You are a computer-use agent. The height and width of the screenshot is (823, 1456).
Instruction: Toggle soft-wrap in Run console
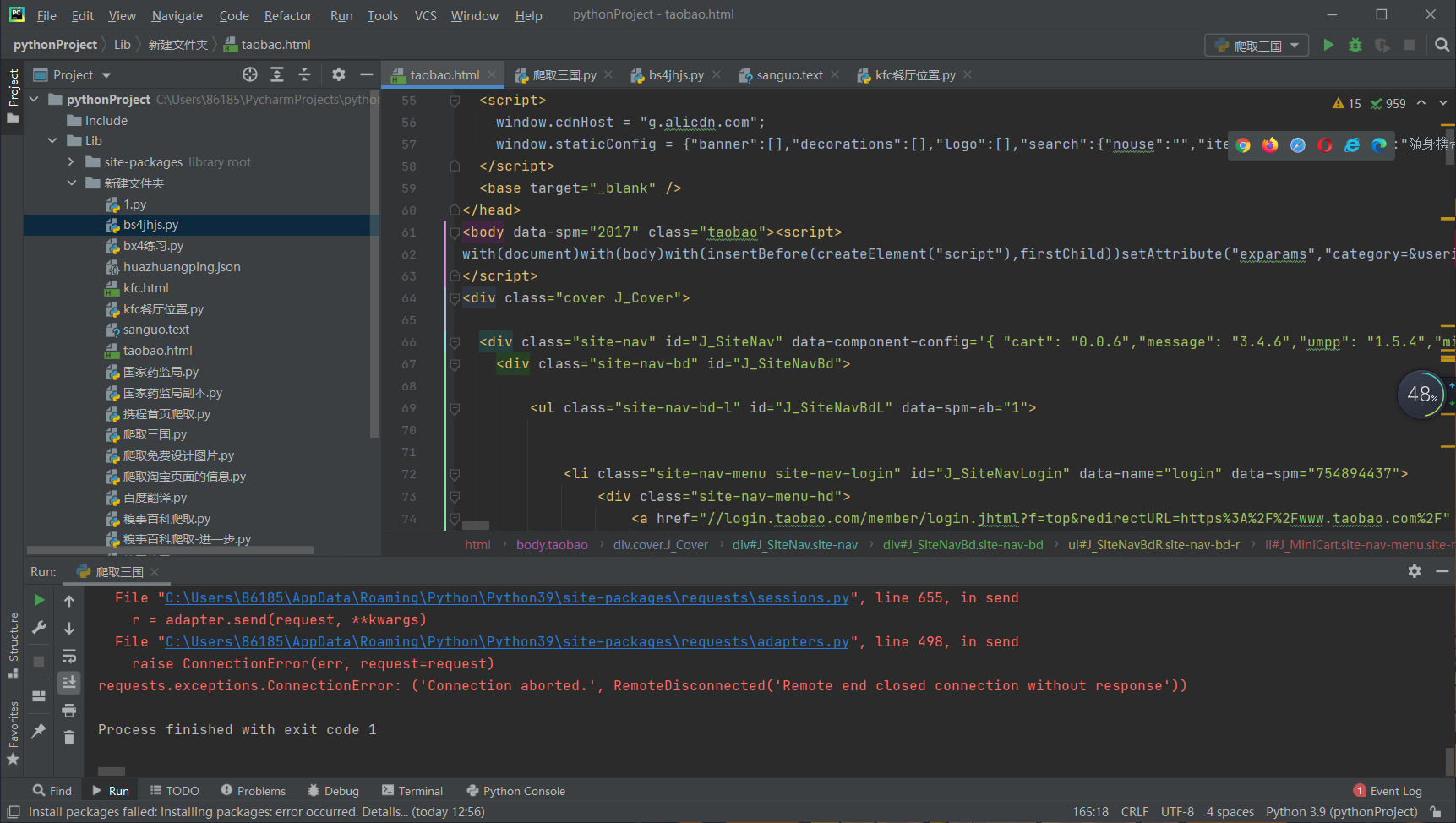click(x=69, y=656)
